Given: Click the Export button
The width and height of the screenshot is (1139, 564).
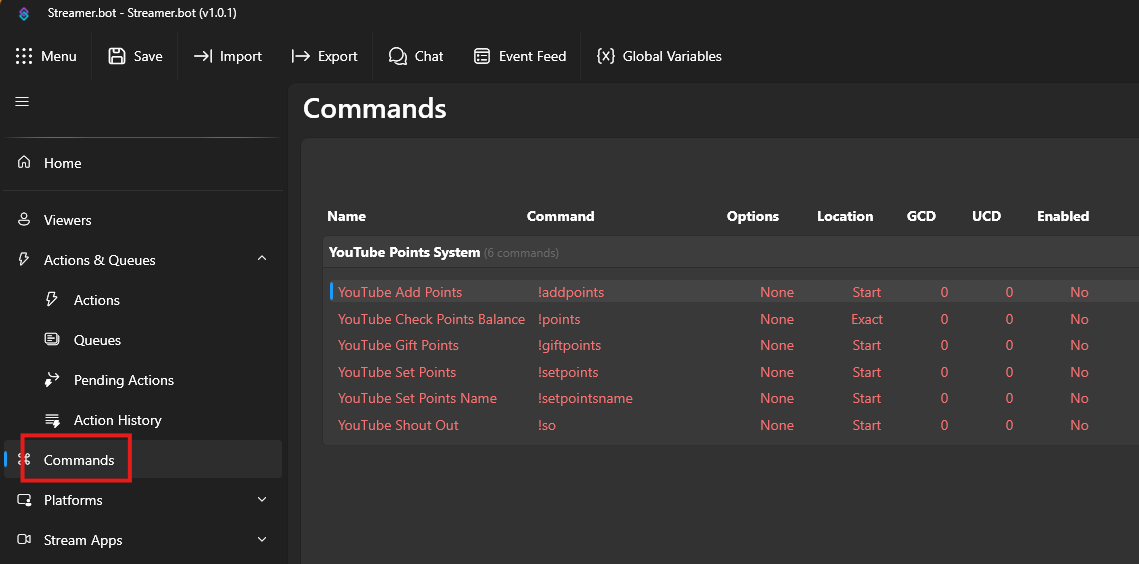Looking at the screenshot, I should (324, 56).
